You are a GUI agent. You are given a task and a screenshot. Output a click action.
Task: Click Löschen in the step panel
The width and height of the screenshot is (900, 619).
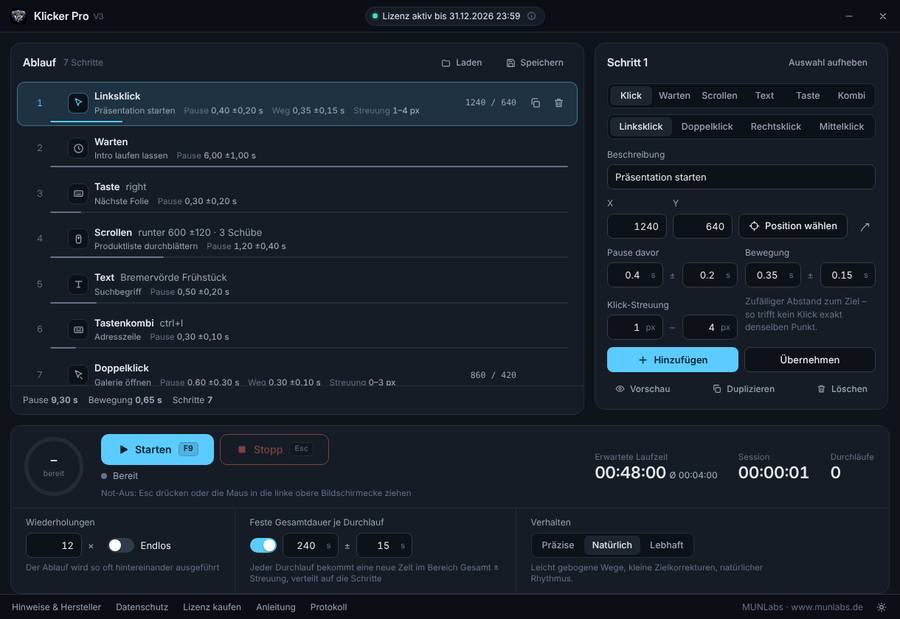coord(842,389)
